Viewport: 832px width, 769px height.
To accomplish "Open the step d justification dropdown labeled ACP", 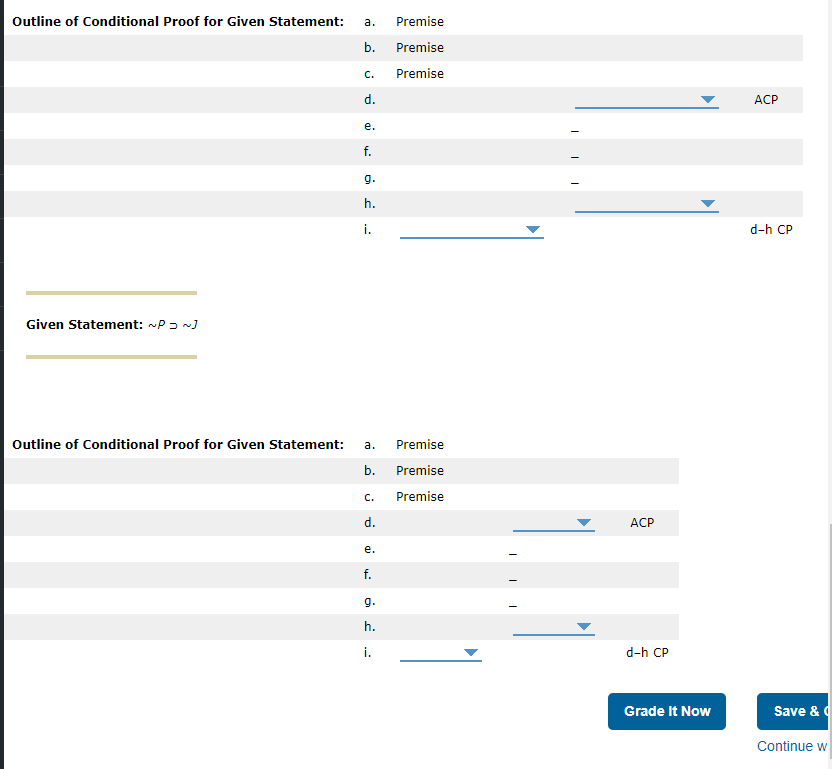I will click(646, 100).
